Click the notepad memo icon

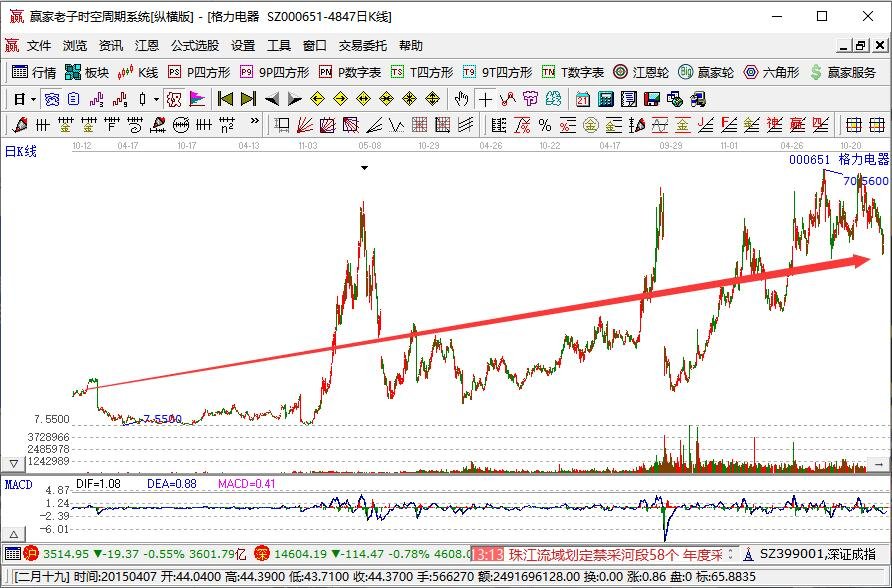(x=629, y=100)
